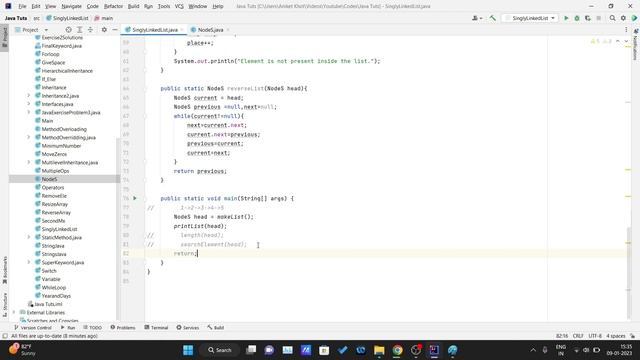The height and width of the screenshot is (360, 640).
Task: Run with Coverage icon in toolbar
Action: (588, 18)
